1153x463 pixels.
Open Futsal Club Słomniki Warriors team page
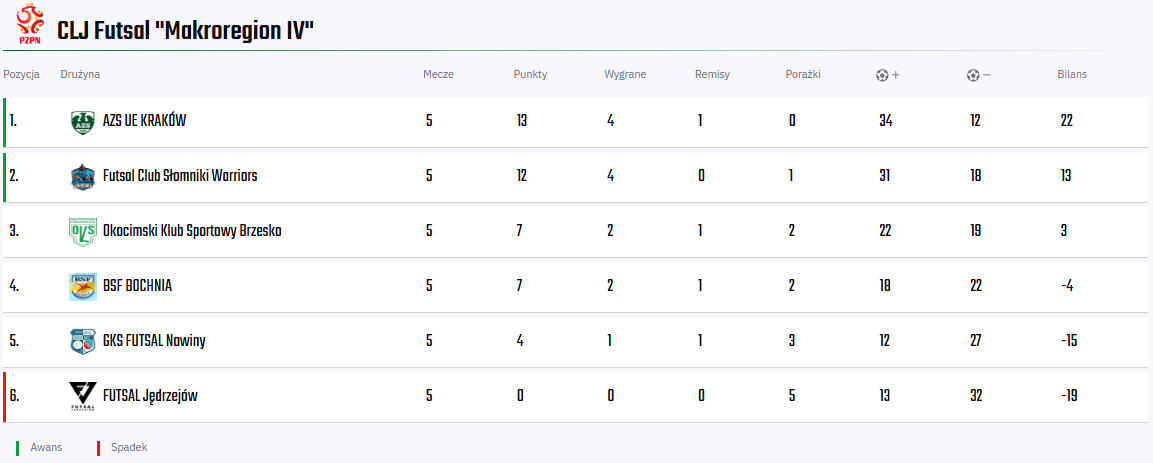click(x=180, y=176)
